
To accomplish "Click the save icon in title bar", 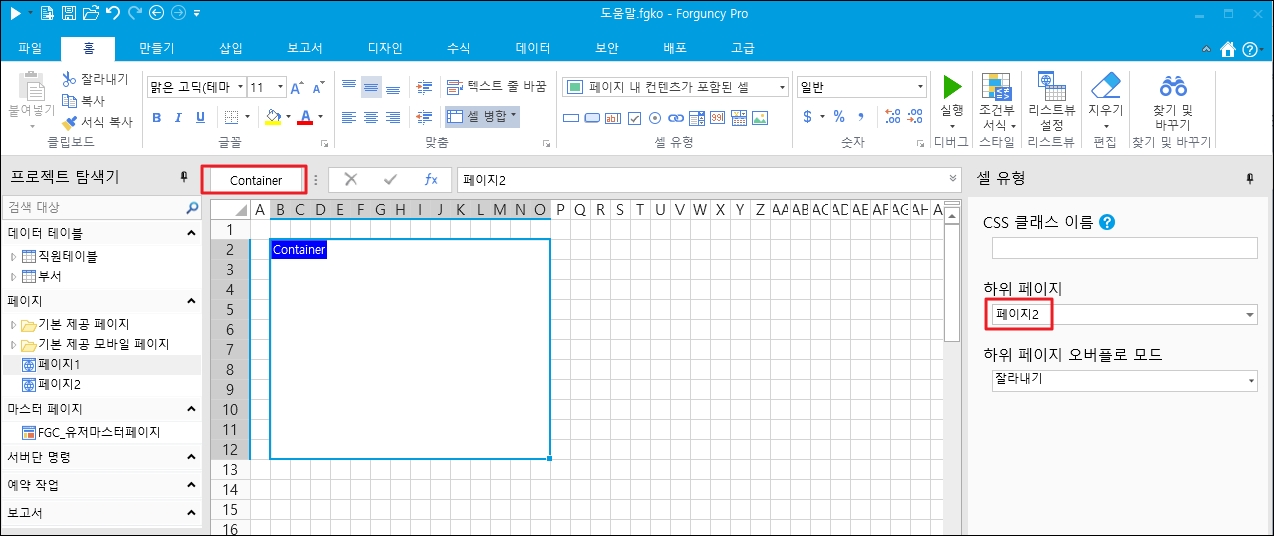I will [x=69, y=13].
